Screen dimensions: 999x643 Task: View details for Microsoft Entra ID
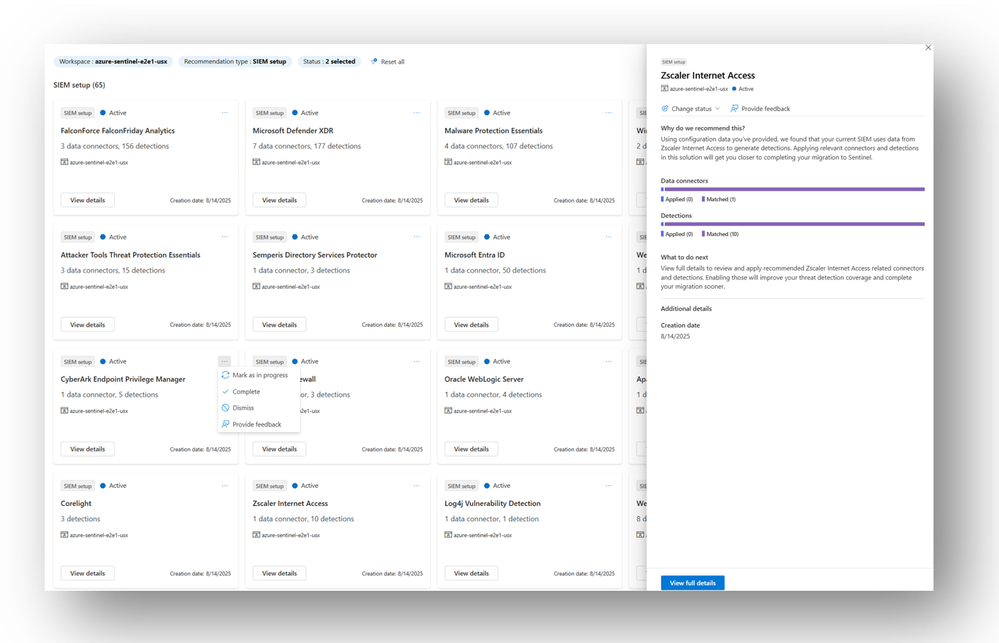tap(471, 324)
